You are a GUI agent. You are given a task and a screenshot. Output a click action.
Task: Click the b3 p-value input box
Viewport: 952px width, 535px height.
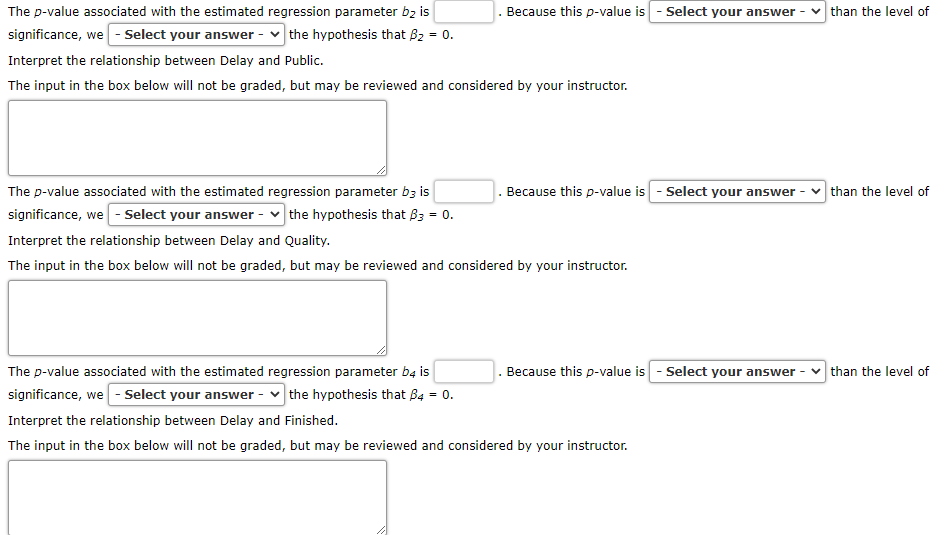(464, 191)
